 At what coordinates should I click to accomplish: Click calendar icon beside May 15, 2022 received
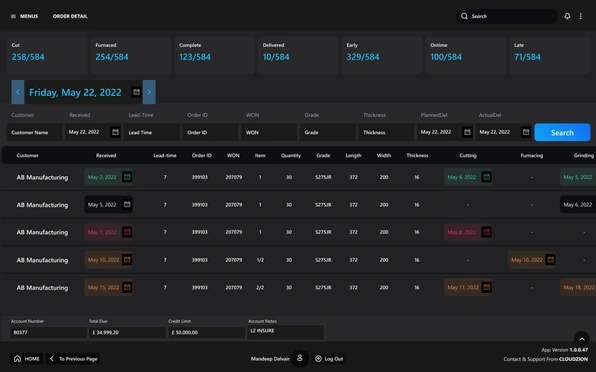127,287
